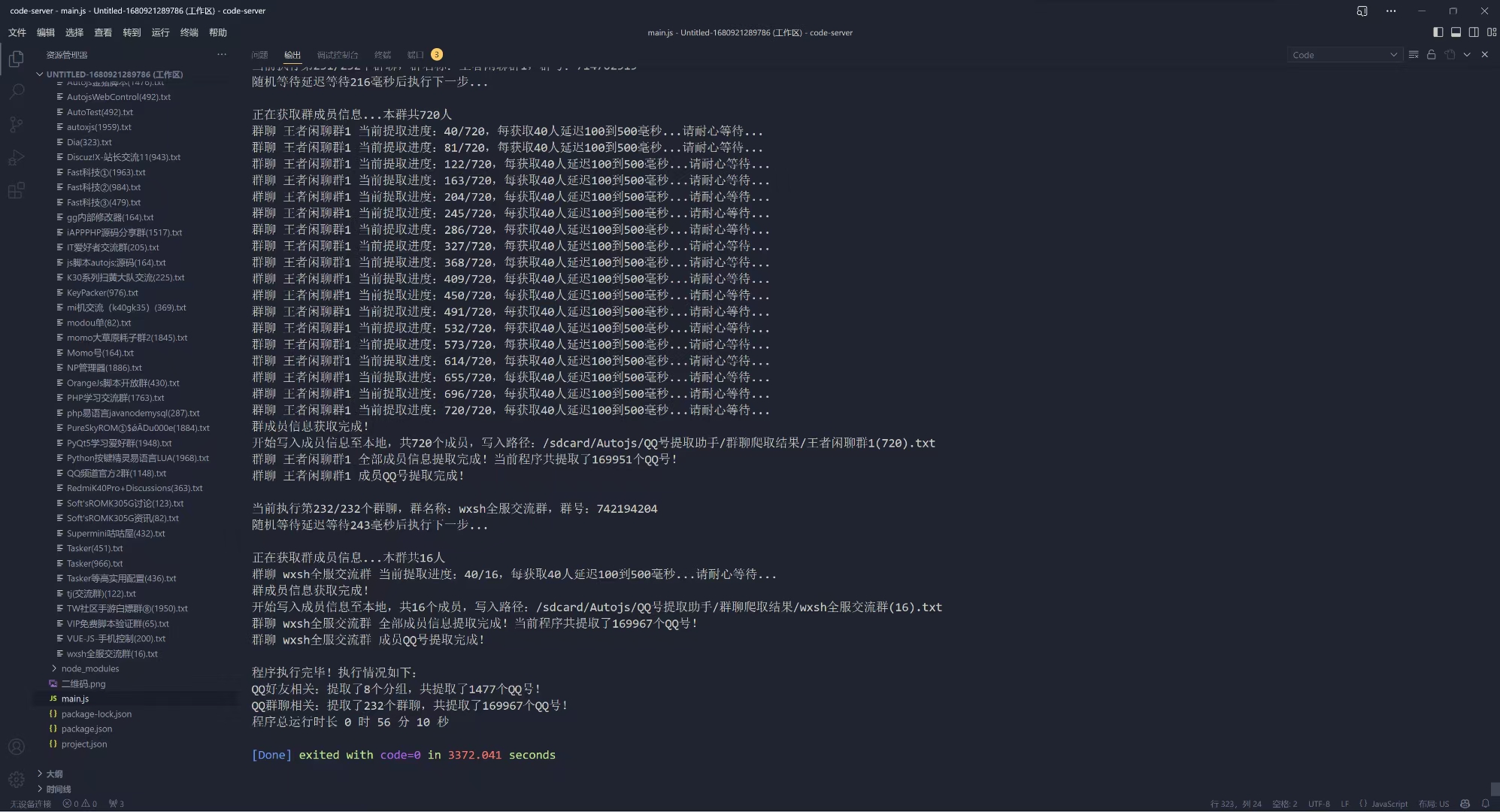The height and width of the screenshot is (812, 1500).
Task: Toggle output auto-scroll lock
Action: pos(1432,55)
